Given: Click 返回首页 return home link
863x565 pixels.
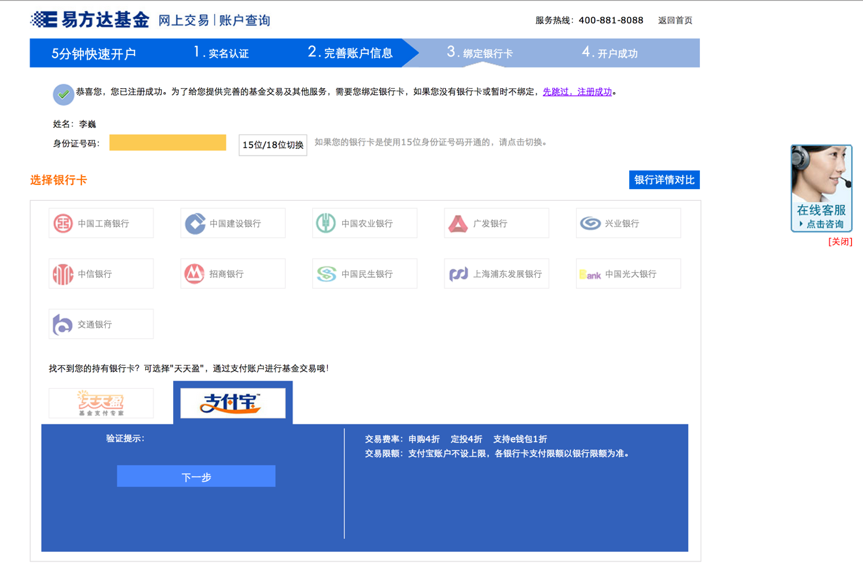Looking at the screenshot, I should 675,20.
